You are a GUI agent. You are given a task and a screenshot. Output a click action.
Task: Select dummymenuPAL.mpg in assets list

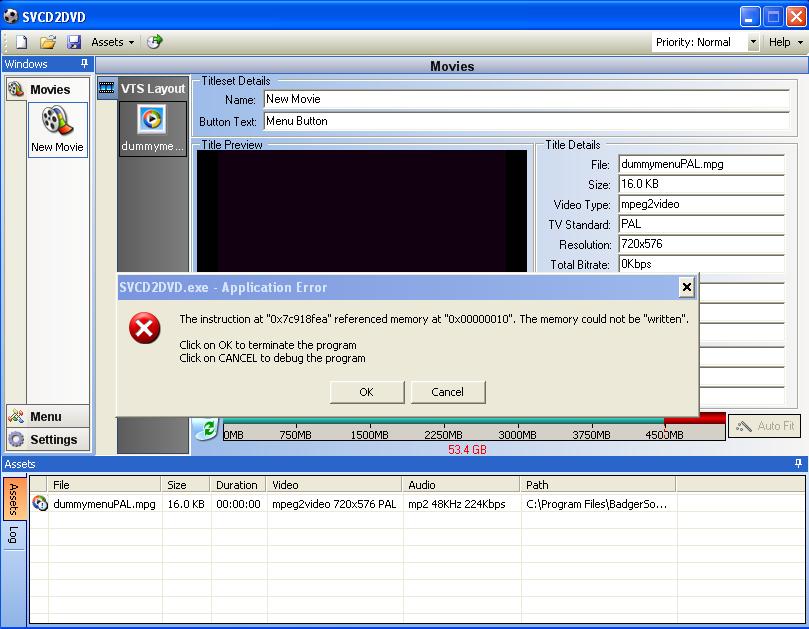pos(104,504)
